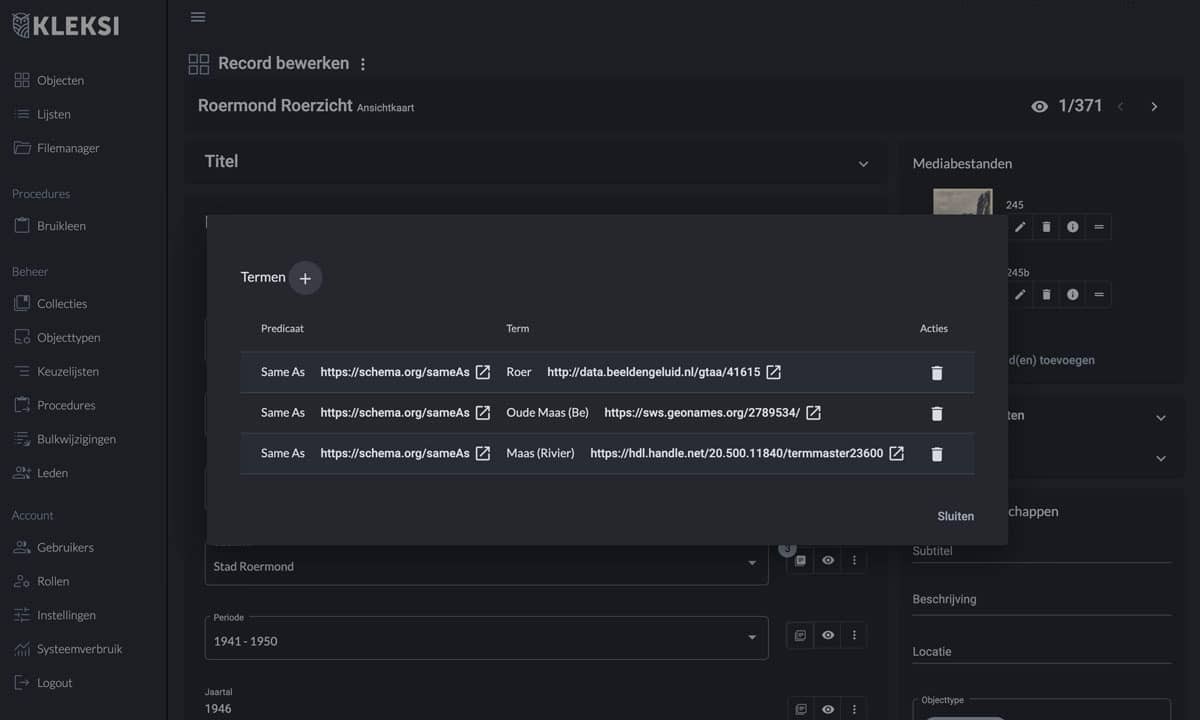Open Record bewerken three-dot options menu

[363, 64]
